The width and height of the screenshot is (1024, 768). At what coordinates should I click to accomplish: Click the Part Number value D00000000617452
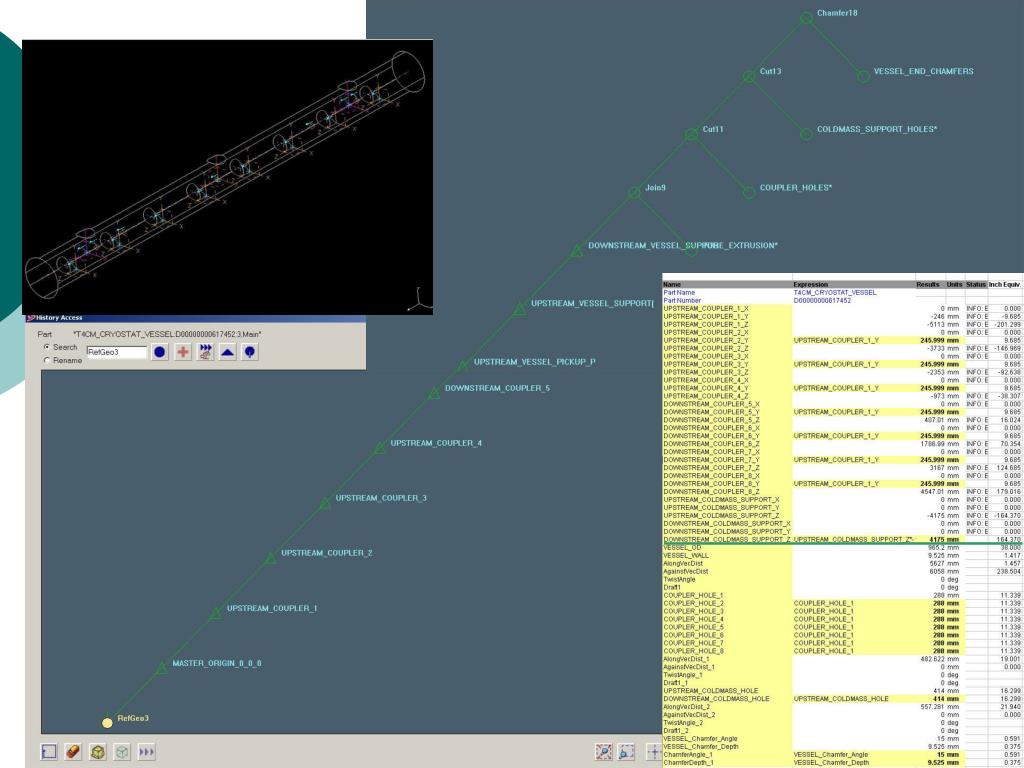click(822, 300)
